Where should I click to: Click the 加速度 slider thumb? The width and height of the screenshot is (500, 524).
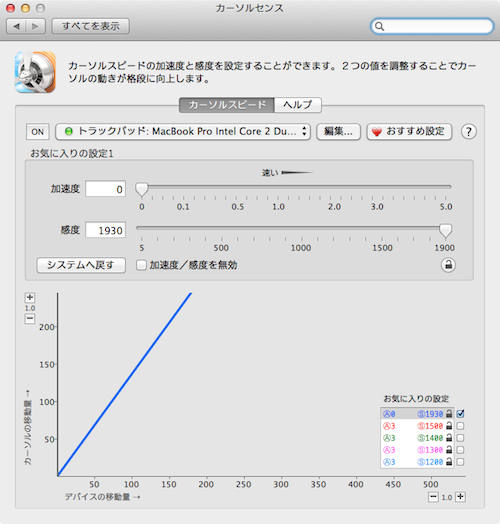[x=142, y=189]
